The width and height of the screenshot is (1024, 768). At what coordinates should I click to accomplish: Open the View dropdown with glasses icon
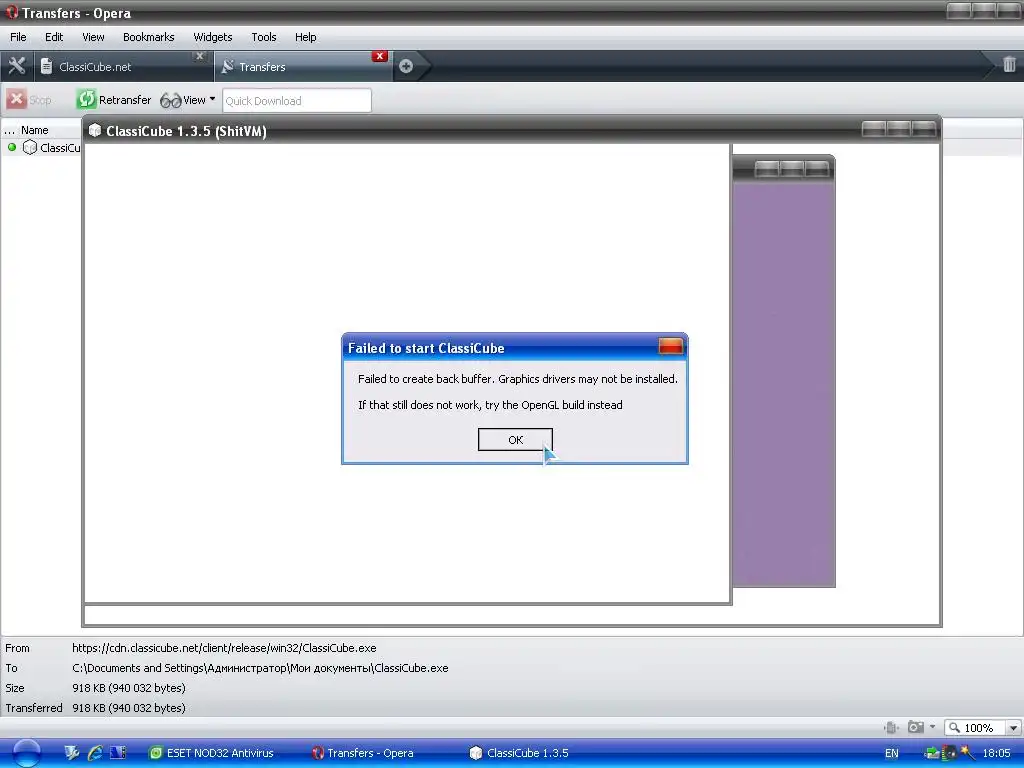tap(187, 100)
